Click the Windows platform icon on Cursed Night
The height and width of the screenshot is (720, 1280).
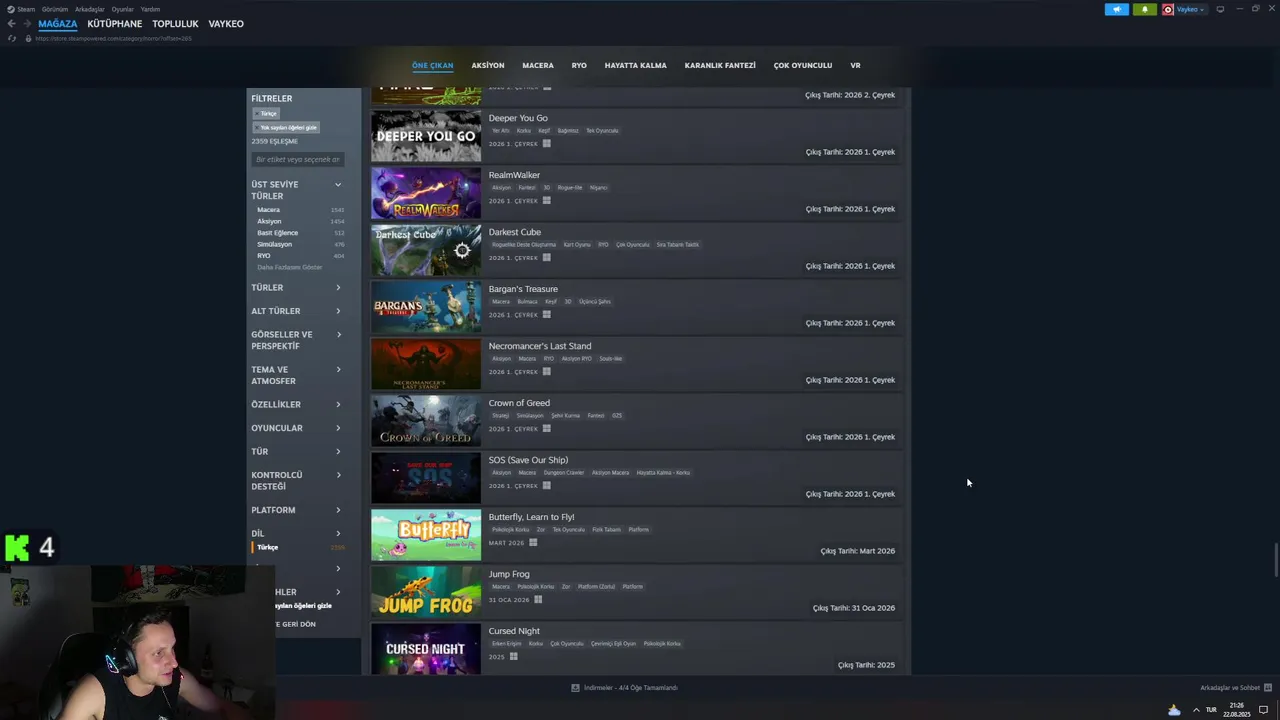tap(514, 657)
